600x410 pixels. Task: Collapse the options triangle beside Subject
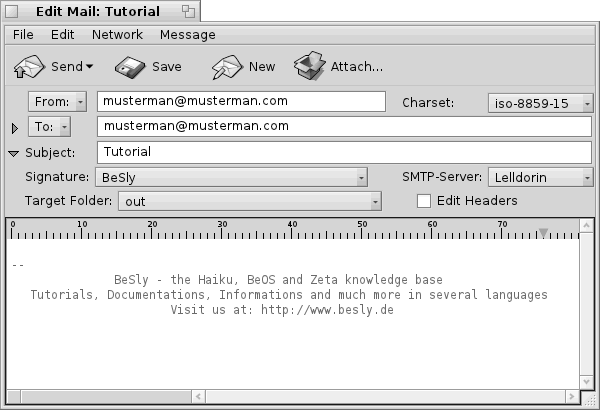coord(14,153)
